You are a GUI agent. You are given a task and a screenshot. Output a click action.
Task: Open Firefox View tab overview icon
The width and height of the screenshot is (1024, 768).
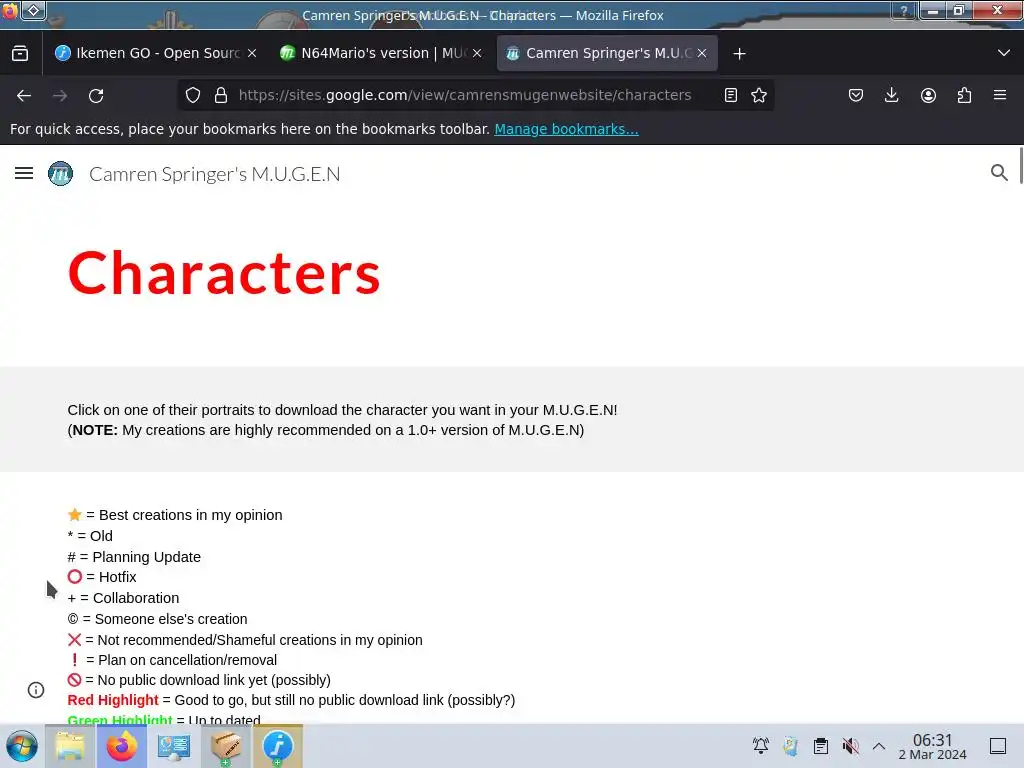point(20,54)
